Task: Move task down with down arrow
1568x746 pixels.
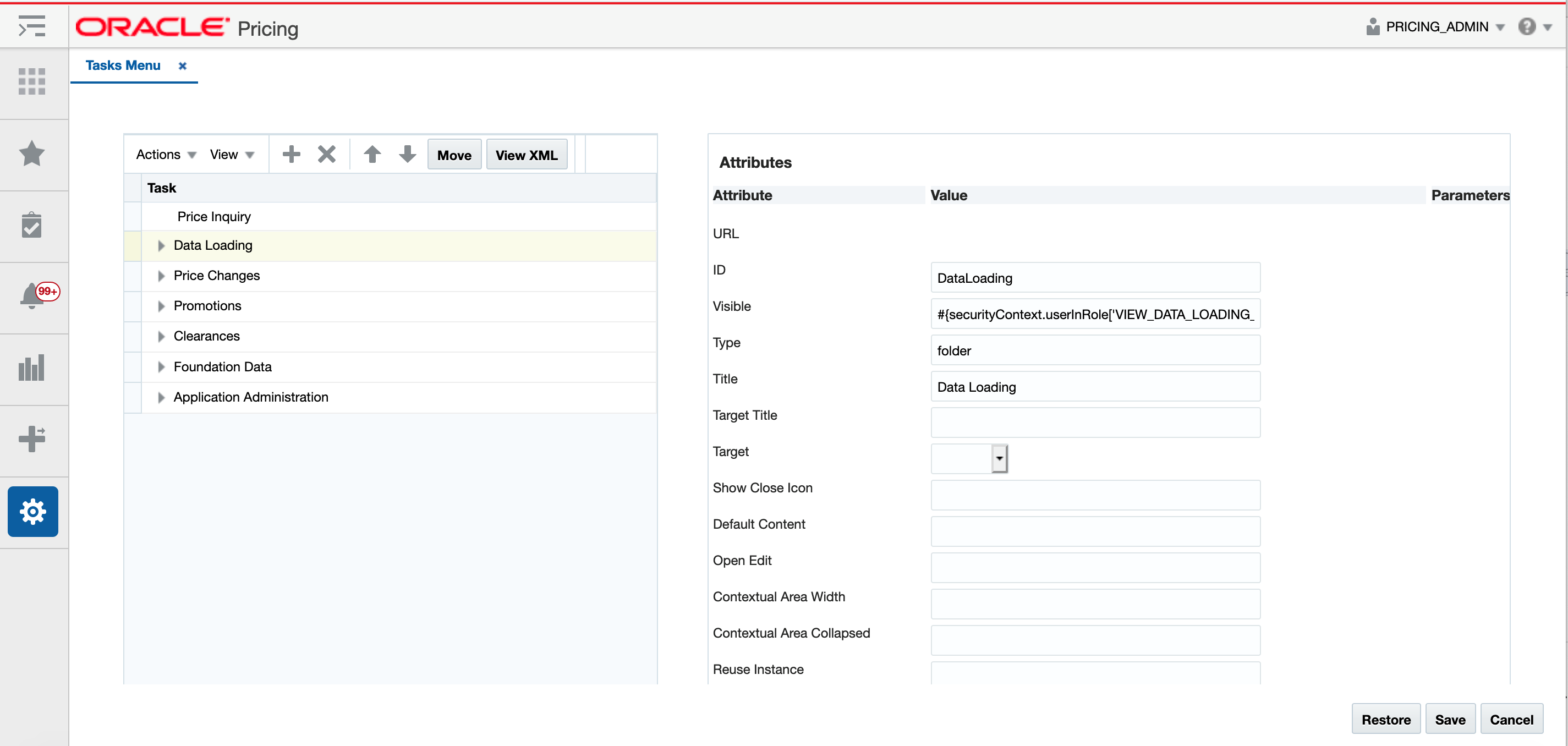Action: pyautogui.click(x=407, y=155)
